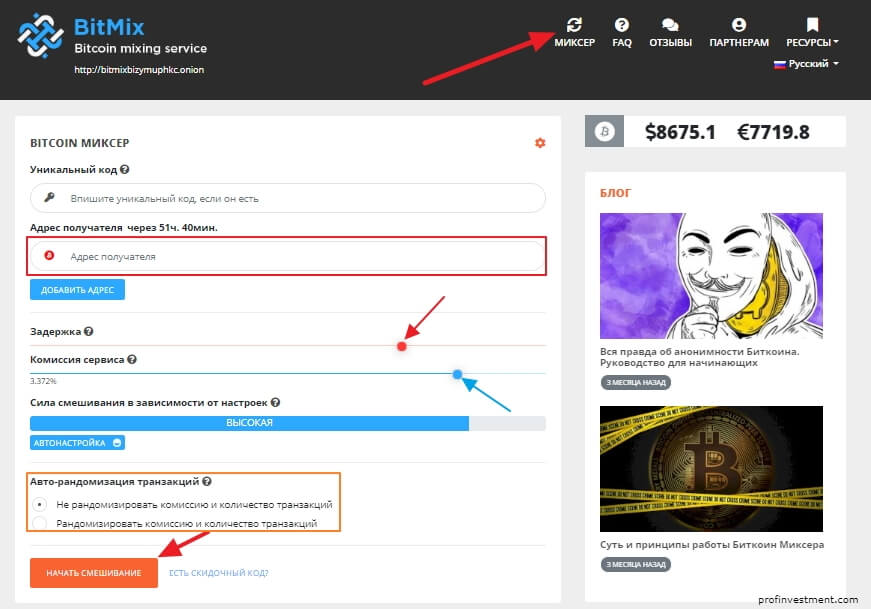The height and width of the screenshot is (609, 871).
Task: Click the Партнерам user icon
Action: [x=739, y=25]
